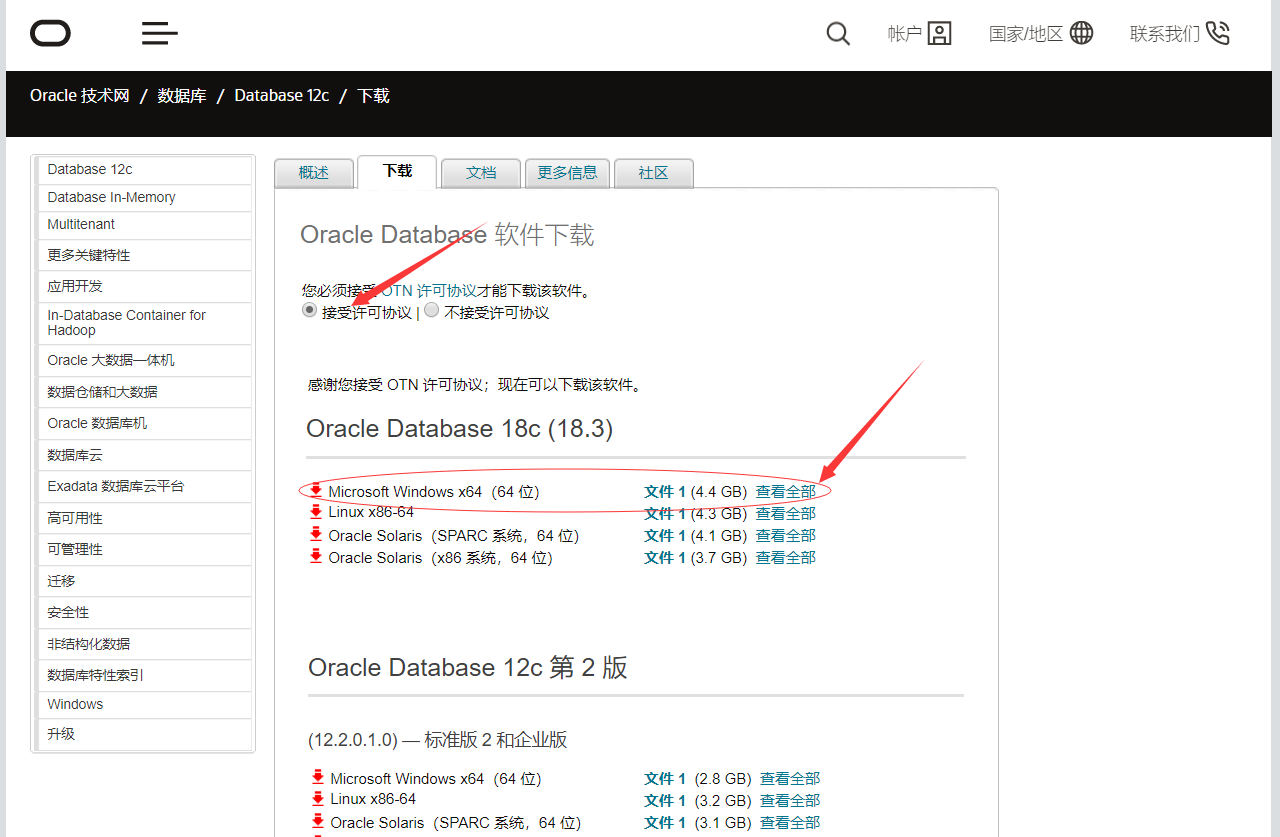Image resolution: width=1280 pixels, height=837 pixels.
Task: Switch to the 社区 tab
Action: (653, 173)
